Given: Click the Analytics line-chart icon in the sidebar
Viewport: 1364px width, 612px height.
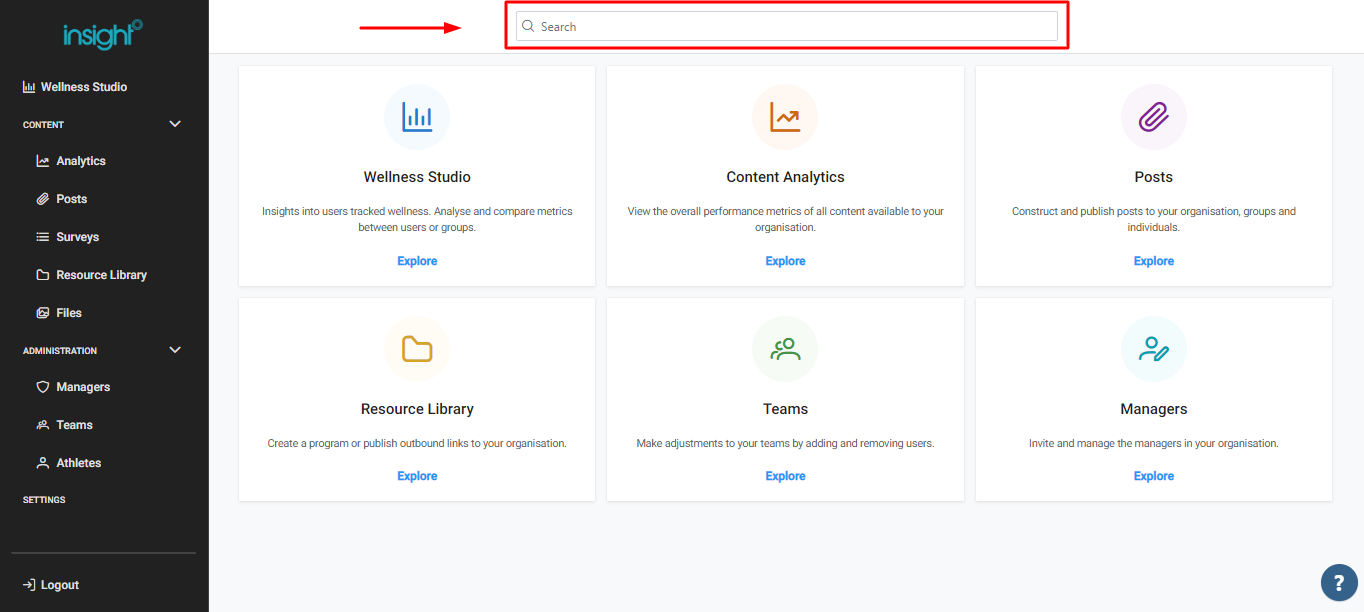Looking at the screenshot, I should (x=43, y=161).
